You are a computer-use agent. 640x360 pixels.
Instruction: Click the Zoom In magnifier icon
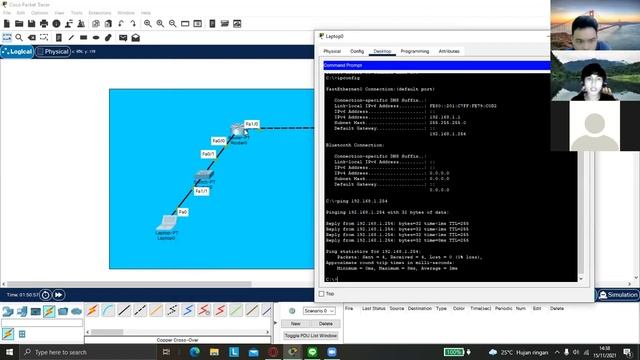coord(148,24)
